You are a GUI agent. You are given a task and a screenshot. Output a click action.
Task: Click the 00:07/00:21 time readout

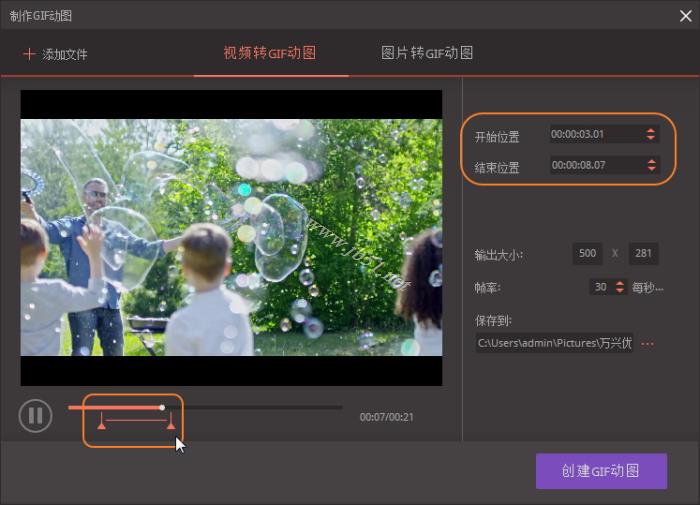(387, 417)
